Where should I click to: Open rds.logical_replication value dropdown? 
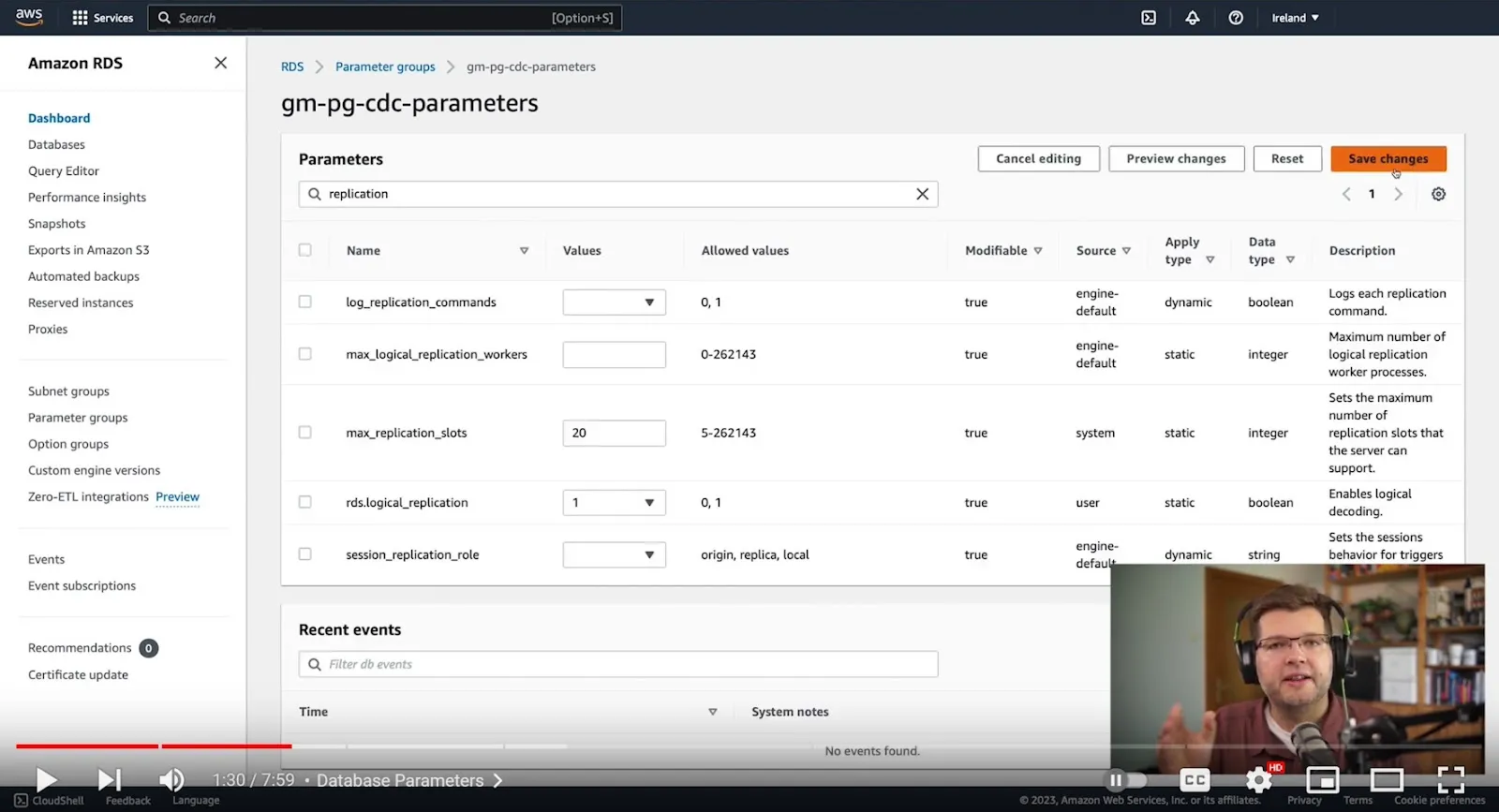pyautogui.click(x=614, y=502)
